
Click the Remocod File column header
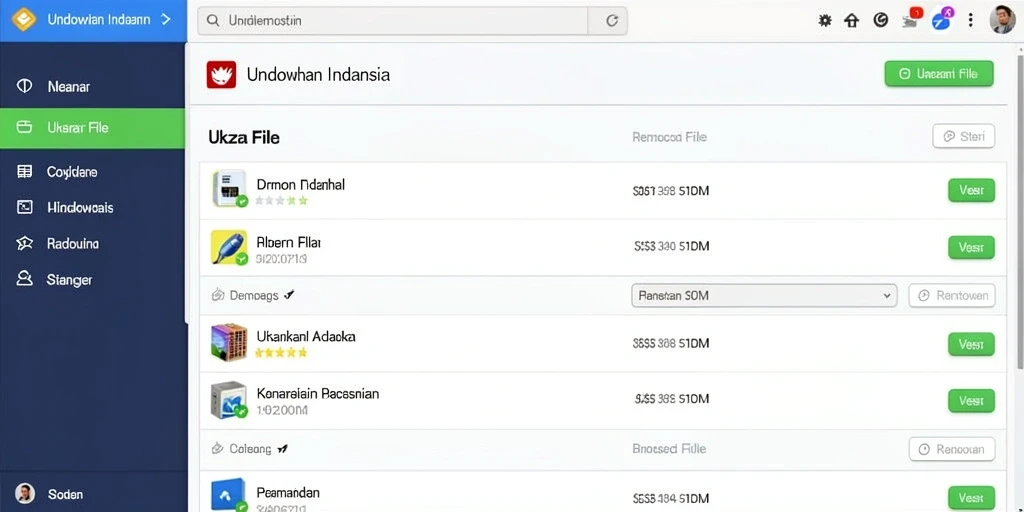669,137
